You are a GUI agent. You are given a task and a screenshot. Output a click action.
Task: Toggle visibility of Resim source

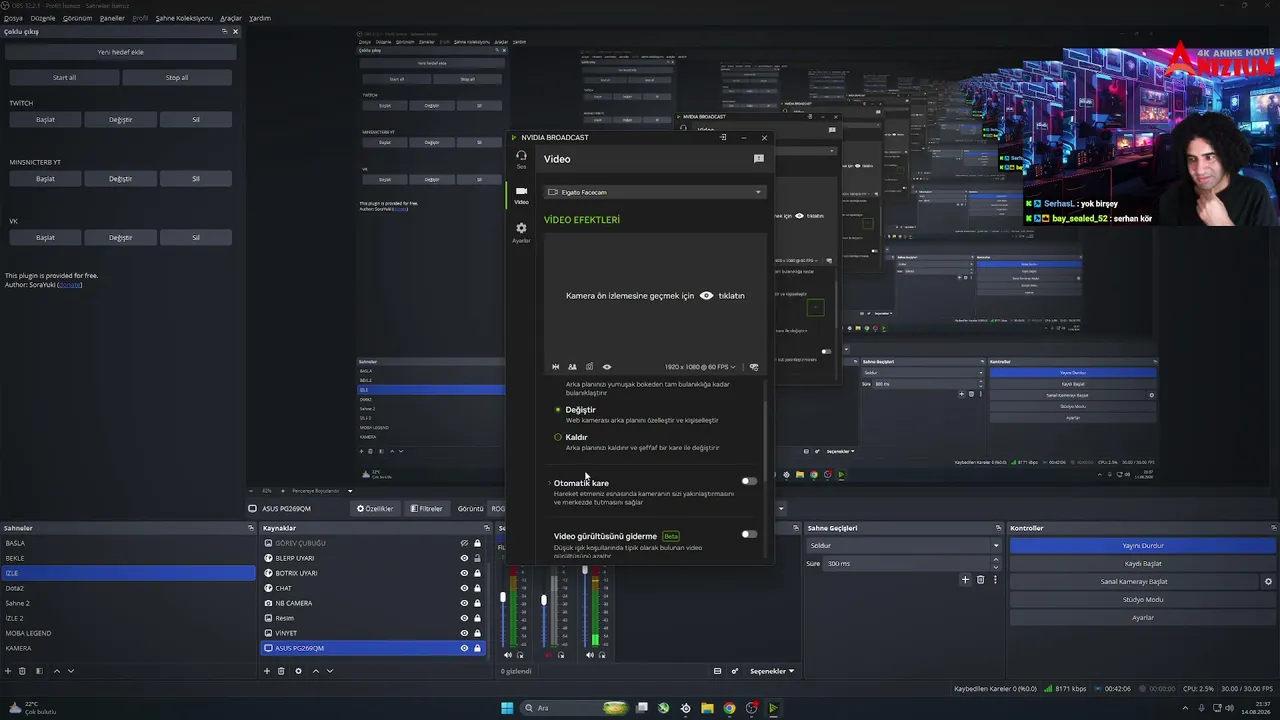pyautogui.click(x=464, y=618)
